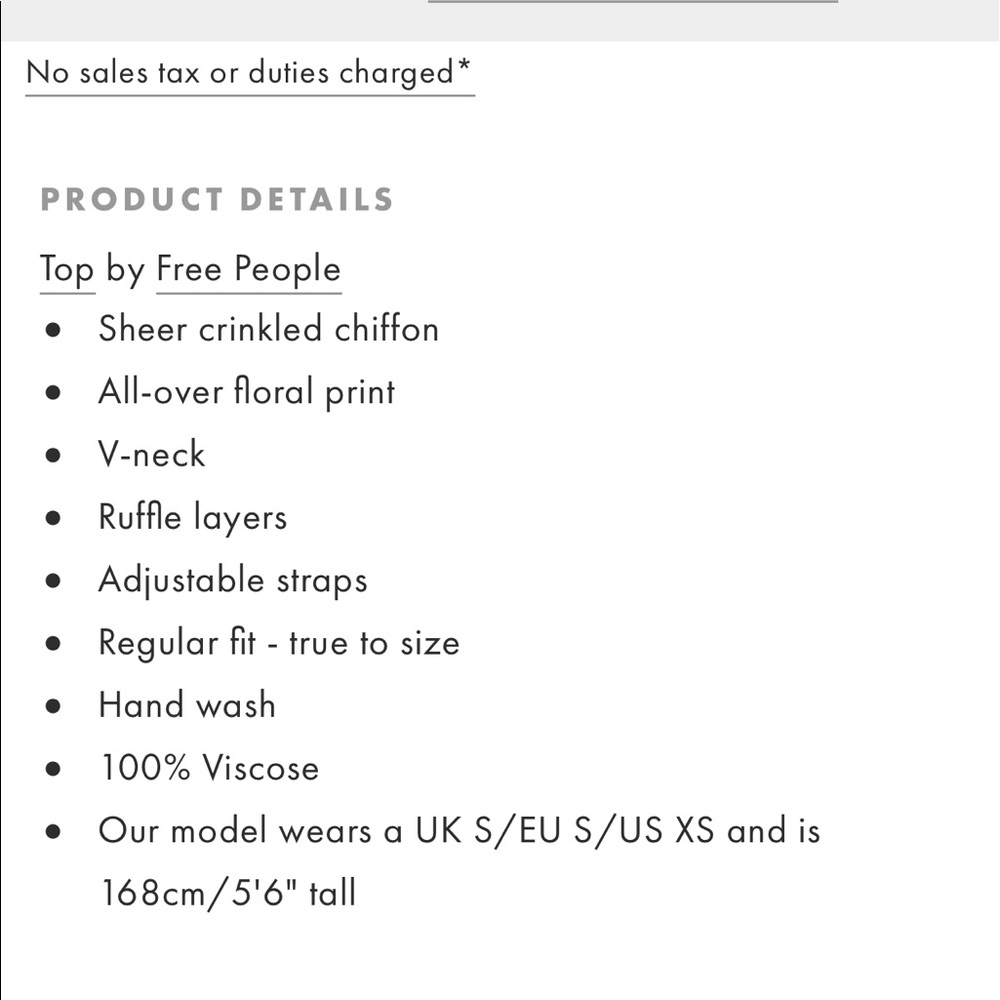The image size is (1000, 1000).
Task: Click the model height "168cm/5'6" tall" text
Action: tap(227, 892)
